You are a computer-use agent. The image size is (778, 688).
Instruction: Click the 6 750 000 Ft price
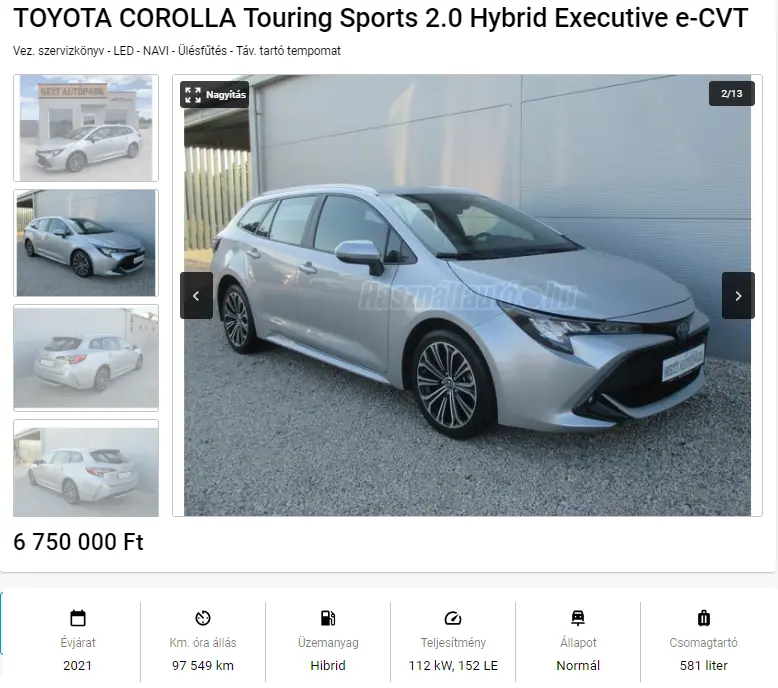pyautogui.click(x=78, y=542)
